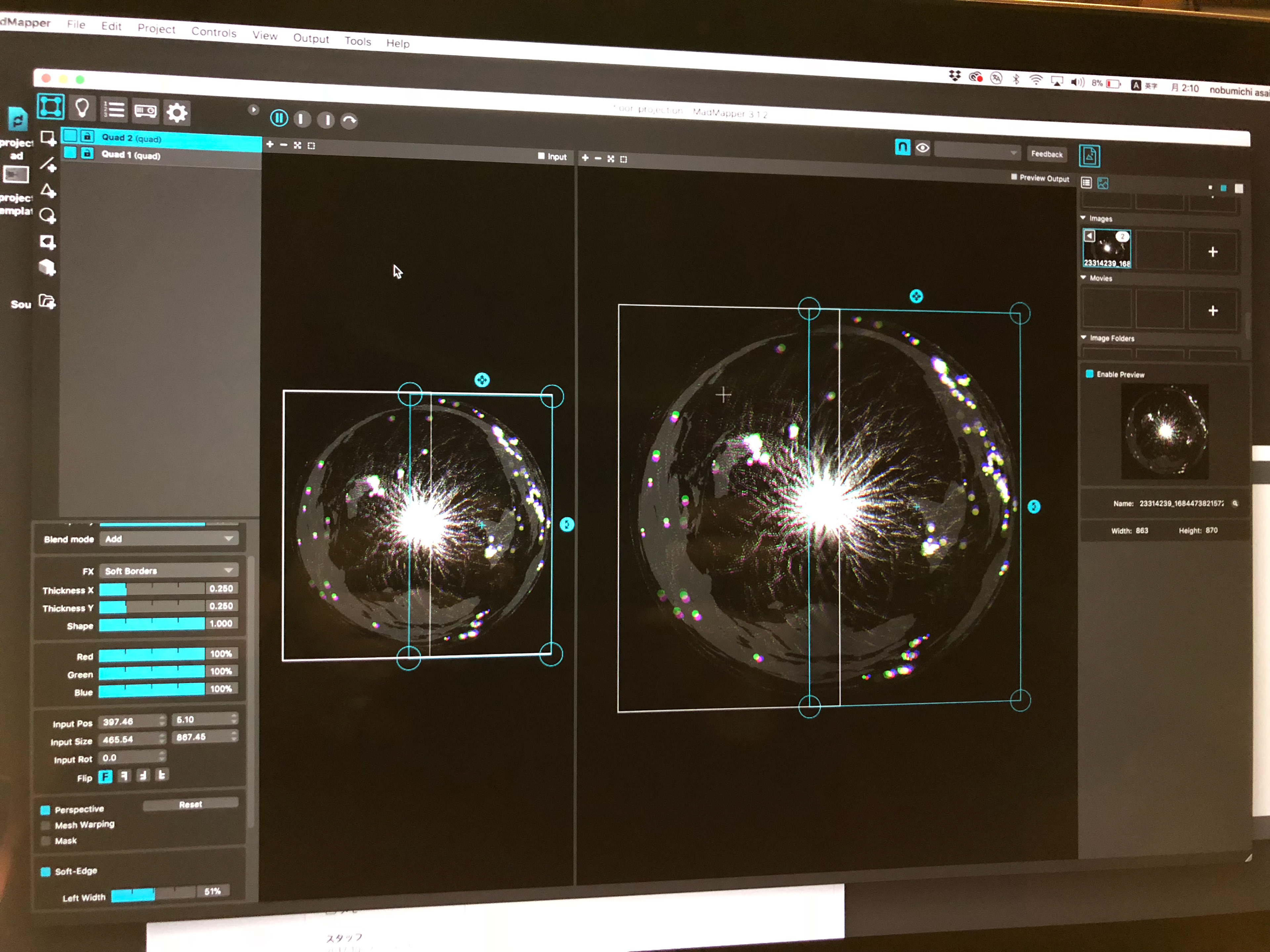Image resolution: width=1270 pixels, height=952 pixels.
Task: Click the magnifier icon next to Name
Action: click(1235, 503)
